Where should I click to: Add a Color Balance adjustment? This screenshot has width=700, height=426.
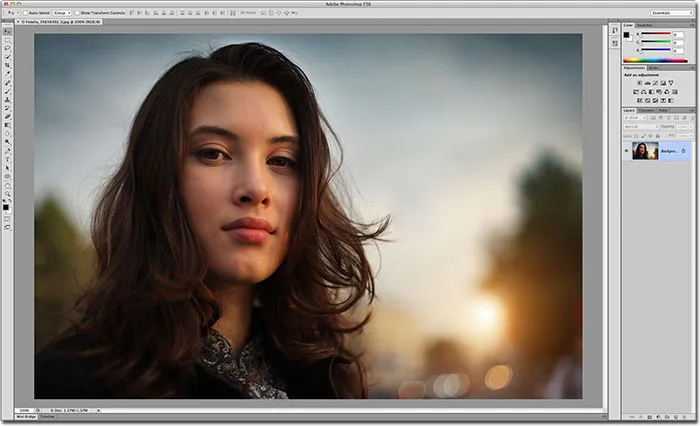[644, 92]
